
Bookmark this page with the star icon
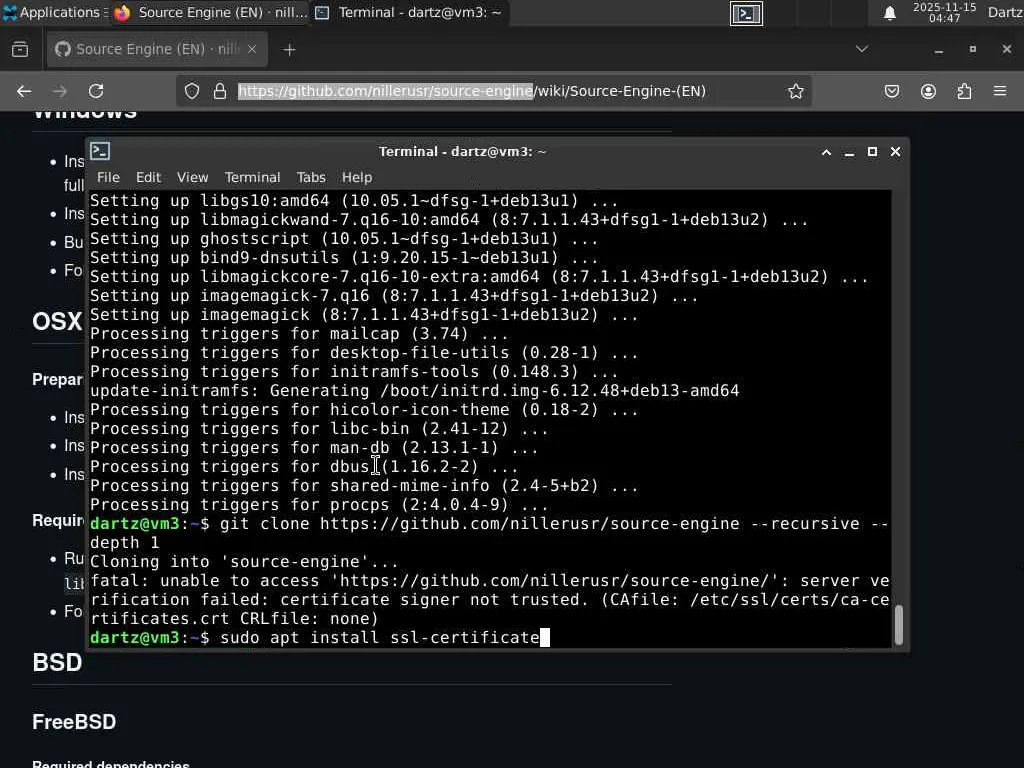(x=795, y=91)
